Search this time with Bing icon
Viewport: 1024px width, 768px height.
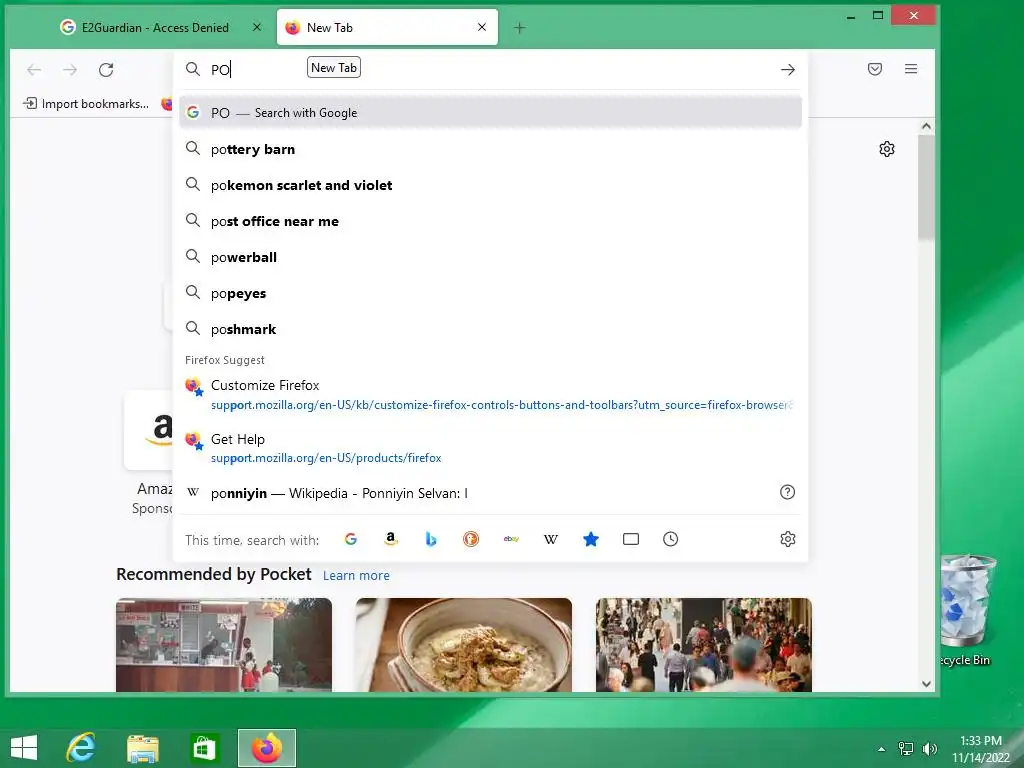coord(430,539)
